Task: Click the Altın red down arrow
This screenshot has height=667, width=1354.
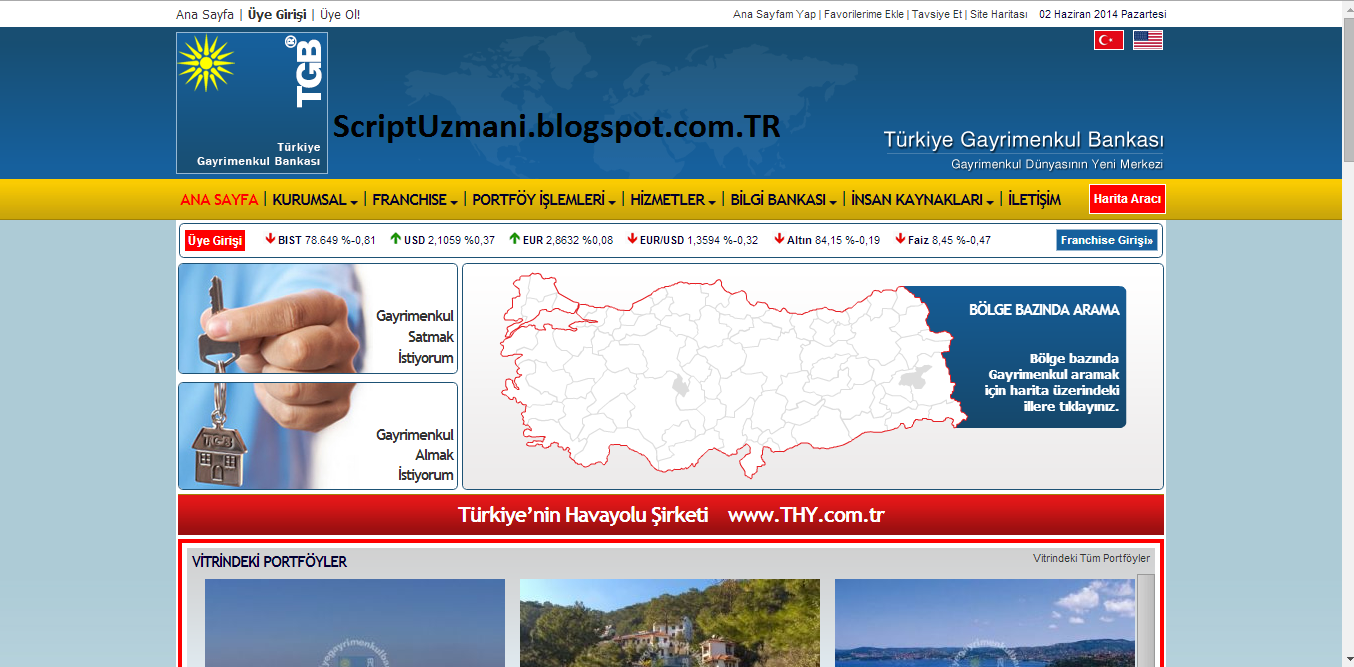Action: click(780, 239)
